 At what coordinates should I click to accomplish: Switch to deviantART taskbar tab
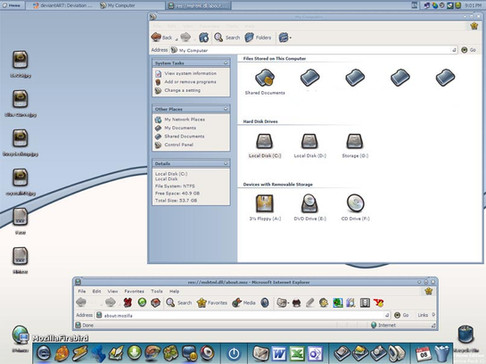coord(63,5)
